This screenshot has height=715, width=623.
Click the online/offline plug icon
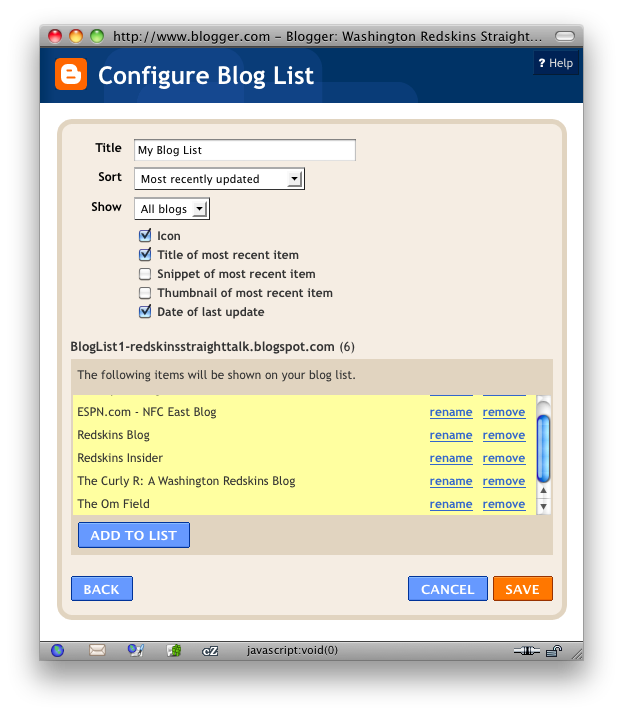(x=526, y=651)
